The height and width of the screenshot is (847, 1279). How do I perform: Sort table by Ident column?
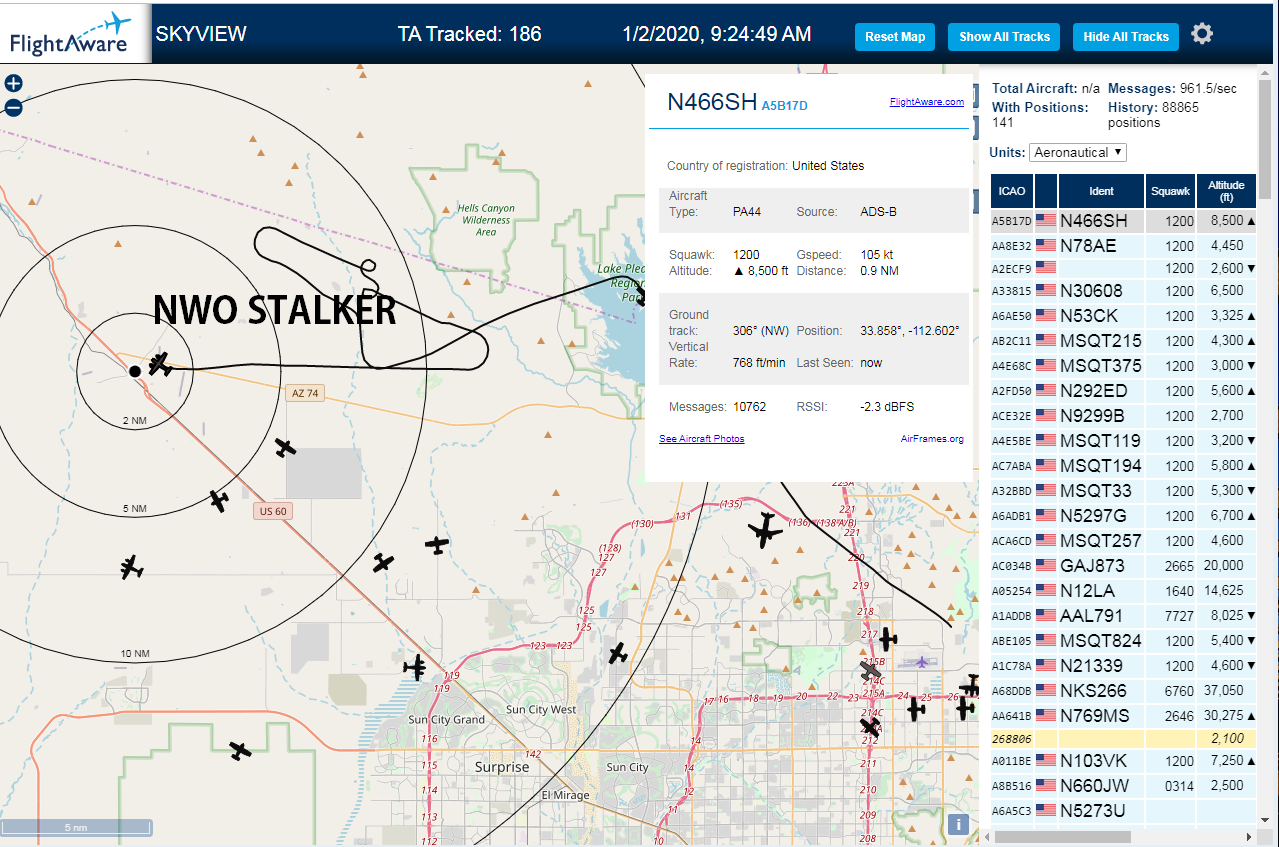coord(1101,190)
